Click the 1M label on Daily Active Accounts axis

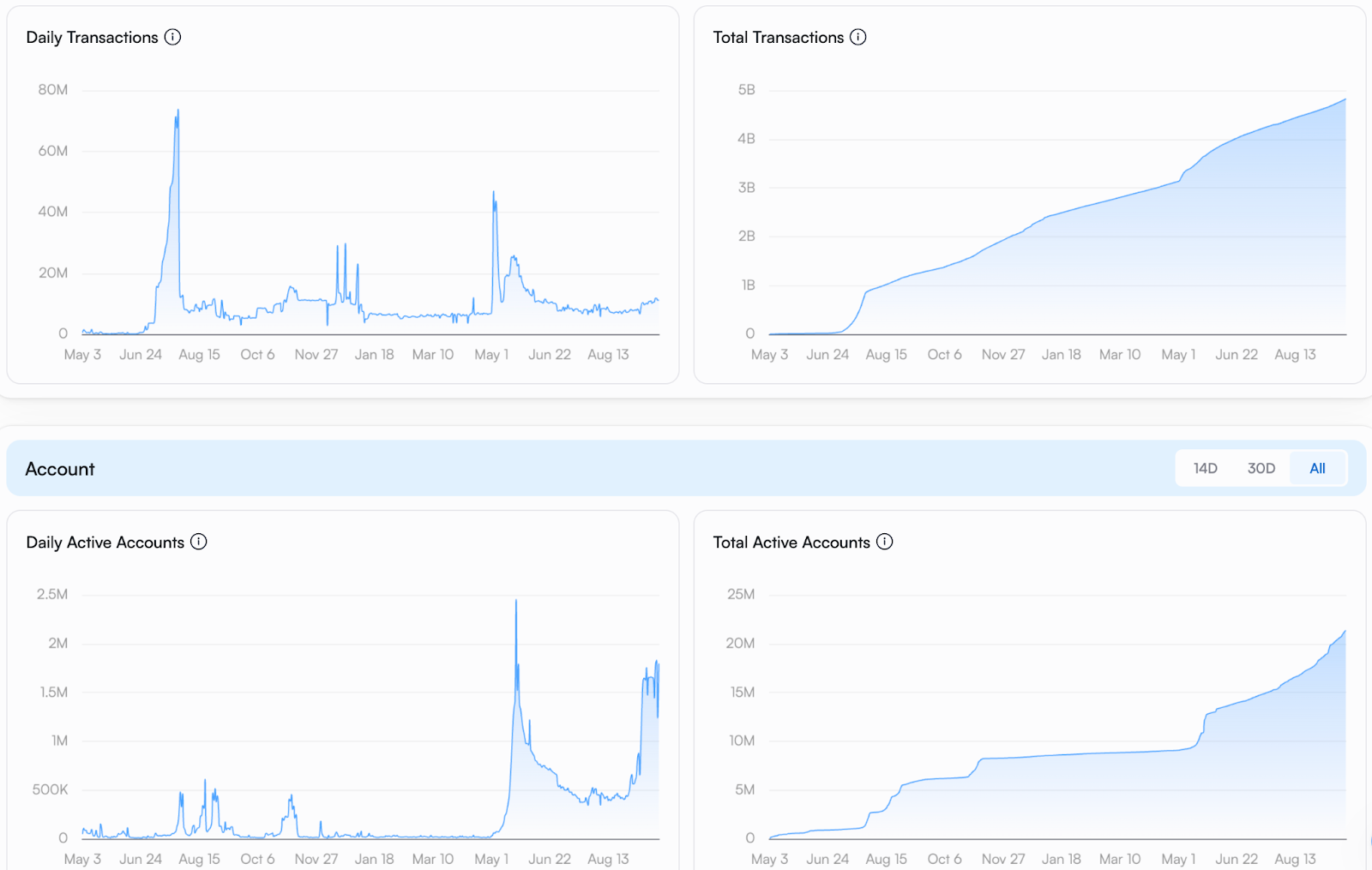pos(60,741)
